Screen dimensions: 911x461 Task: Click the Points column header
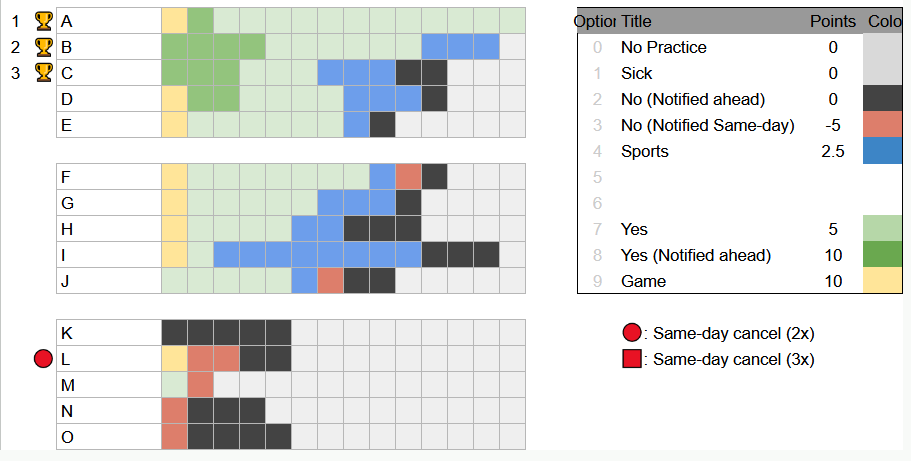pyautogui.click(x=833, y=22)
